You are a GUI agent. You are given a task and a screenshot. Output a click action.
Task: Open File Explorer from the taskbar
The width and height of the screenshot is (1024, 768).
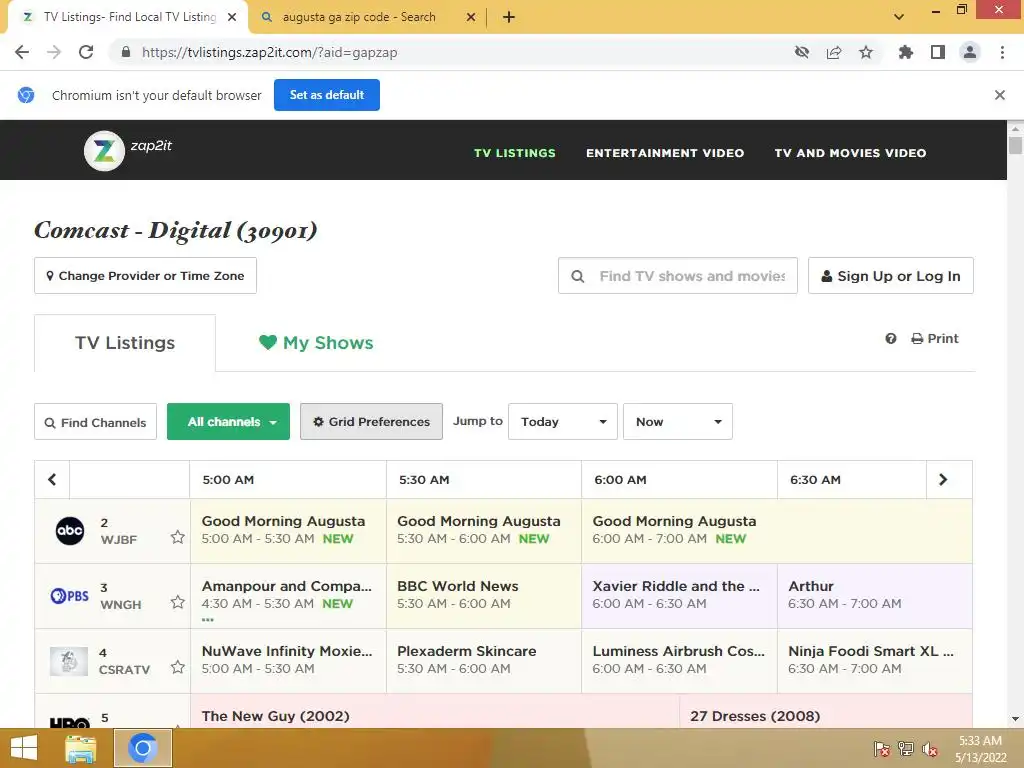81,748
